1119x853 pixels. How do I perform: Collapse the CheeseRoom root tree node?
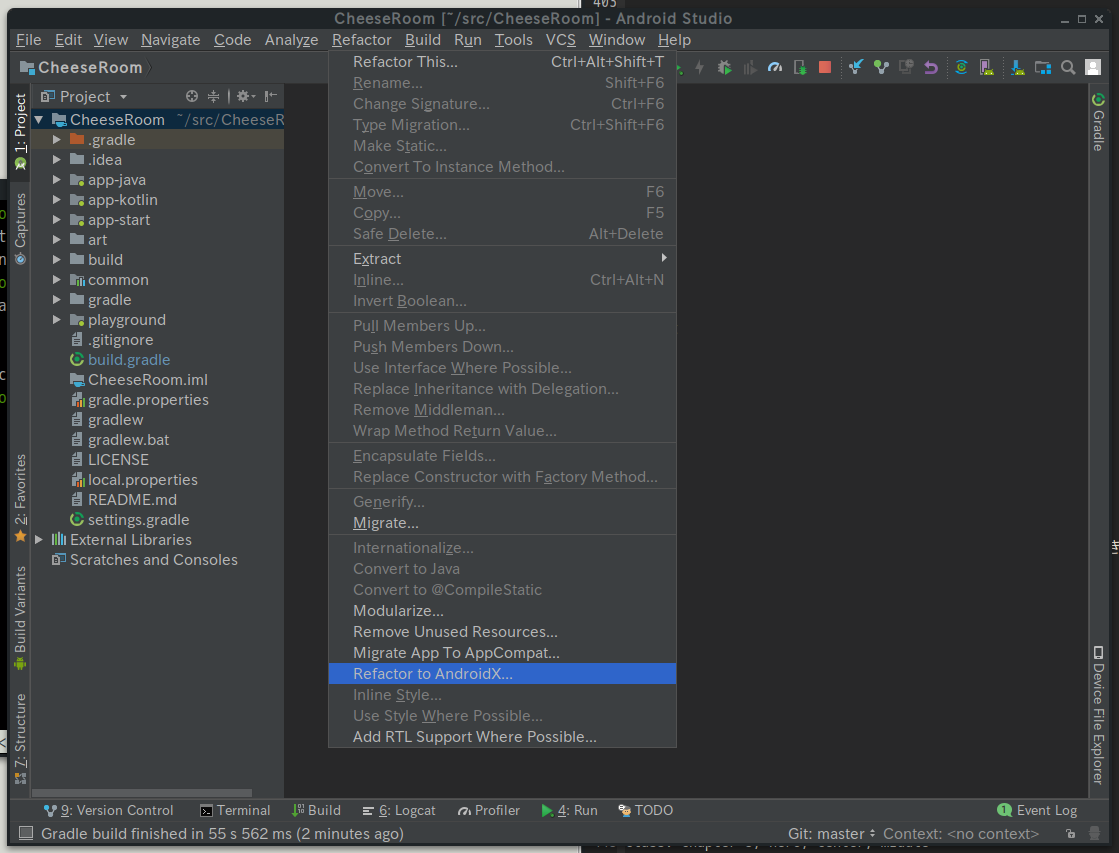click(x=39, y=119)
